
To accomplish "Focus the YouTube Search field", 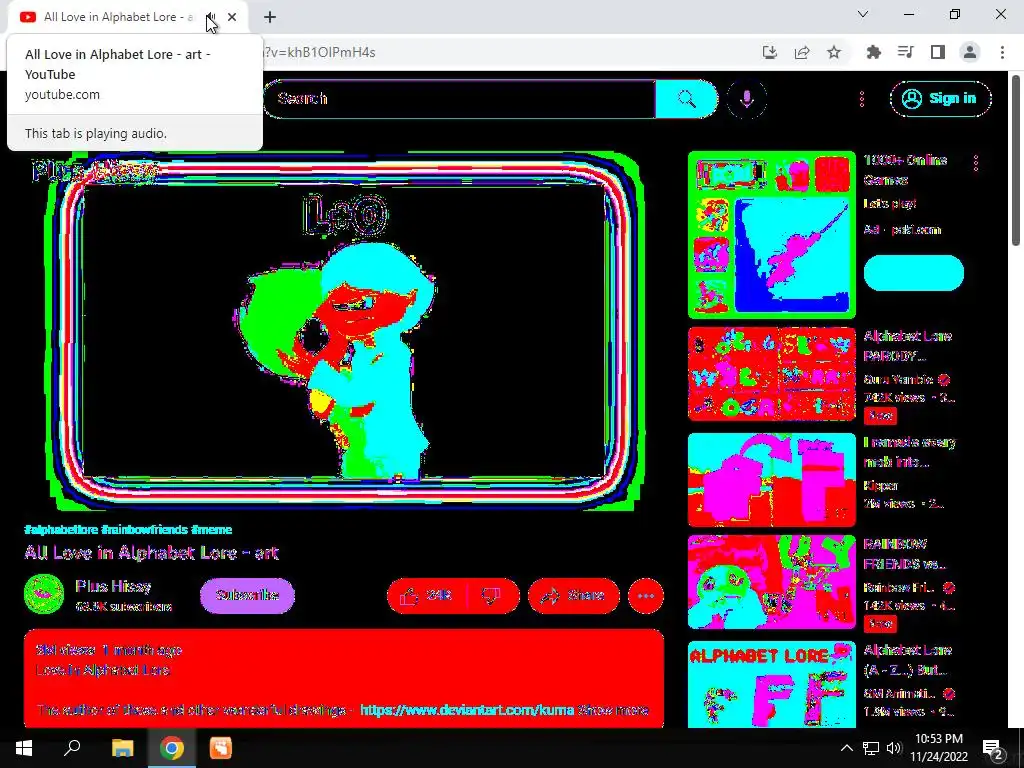I will pos(459,99).
